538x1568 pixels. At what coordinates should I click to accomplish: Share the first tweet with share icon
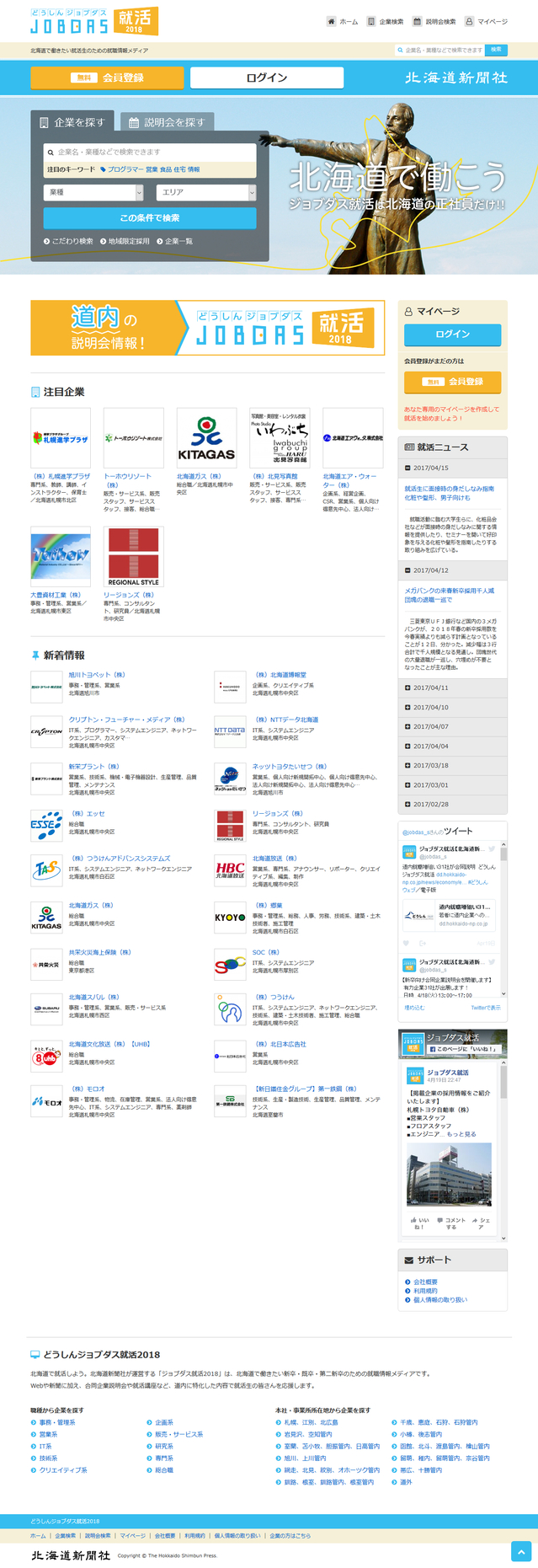pos(422,943)
